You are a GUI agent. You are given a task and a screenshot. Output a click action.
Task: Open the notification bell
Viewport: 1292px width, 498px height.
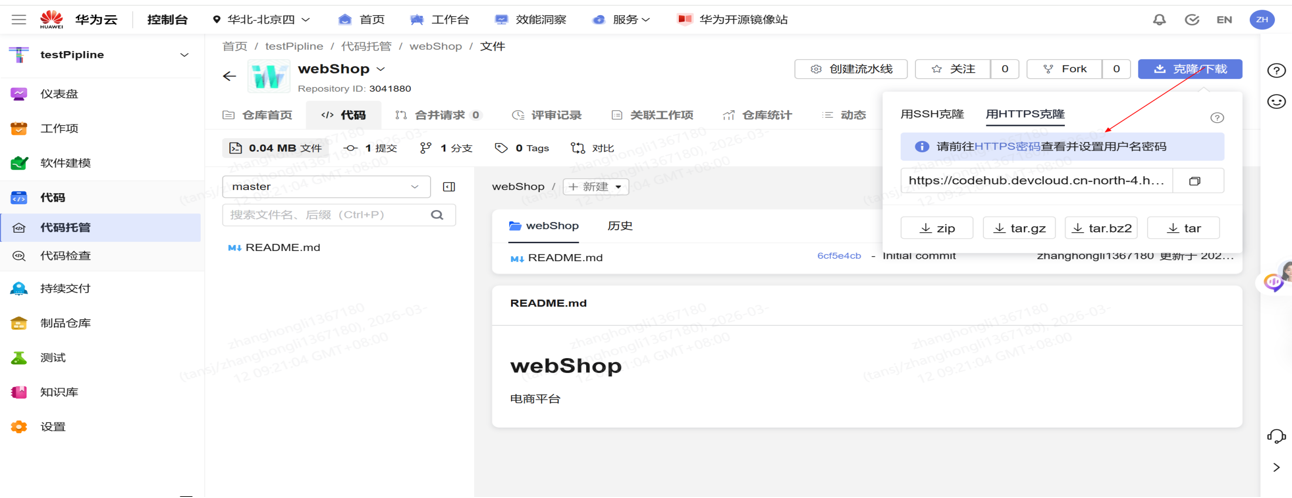(1159, 19)
